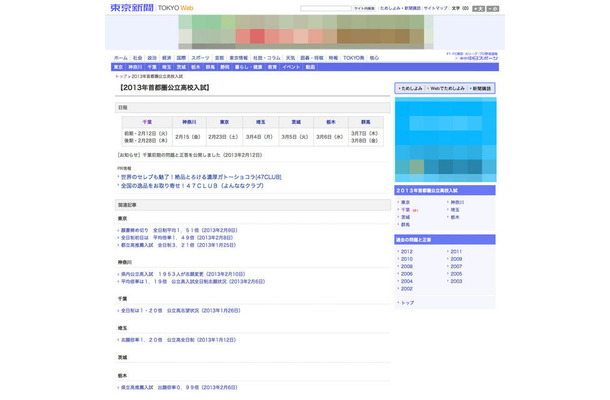Screen dimensions: 610x400
Task: Select 群馬 in the blue regional bar
Action: coord(210,67)
